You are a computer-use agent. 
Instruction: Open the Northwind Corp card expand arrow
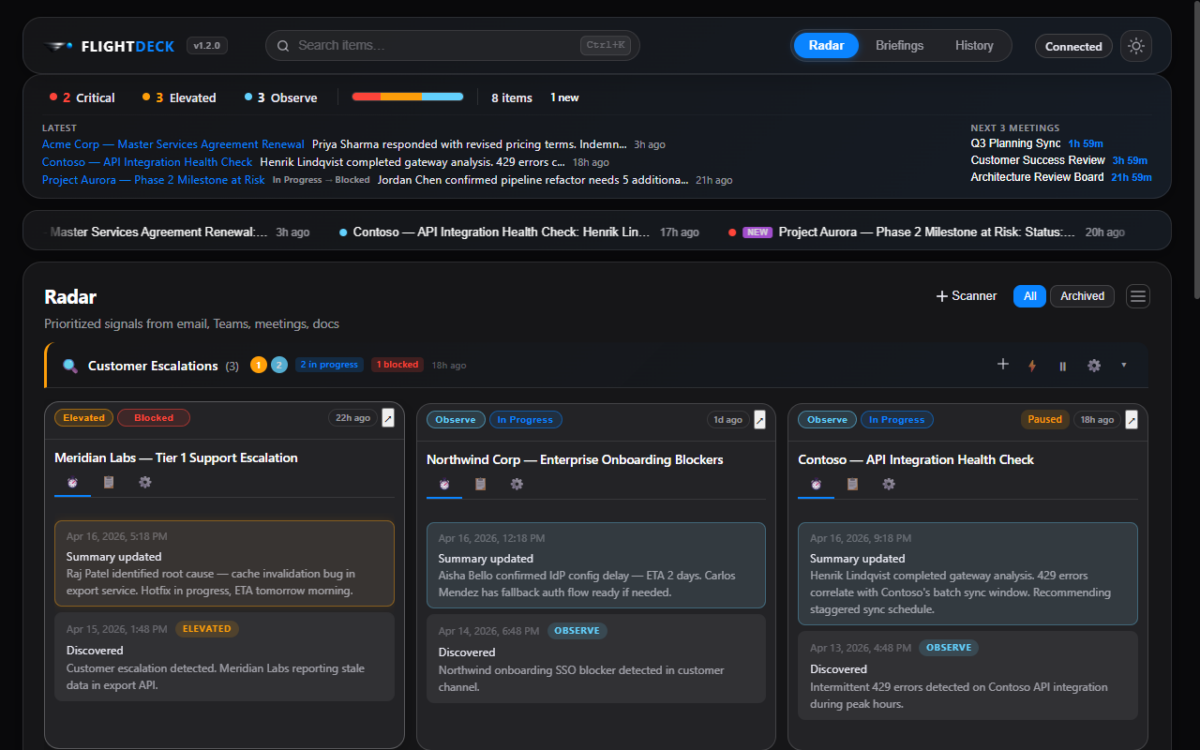click(x=760, y=420)
